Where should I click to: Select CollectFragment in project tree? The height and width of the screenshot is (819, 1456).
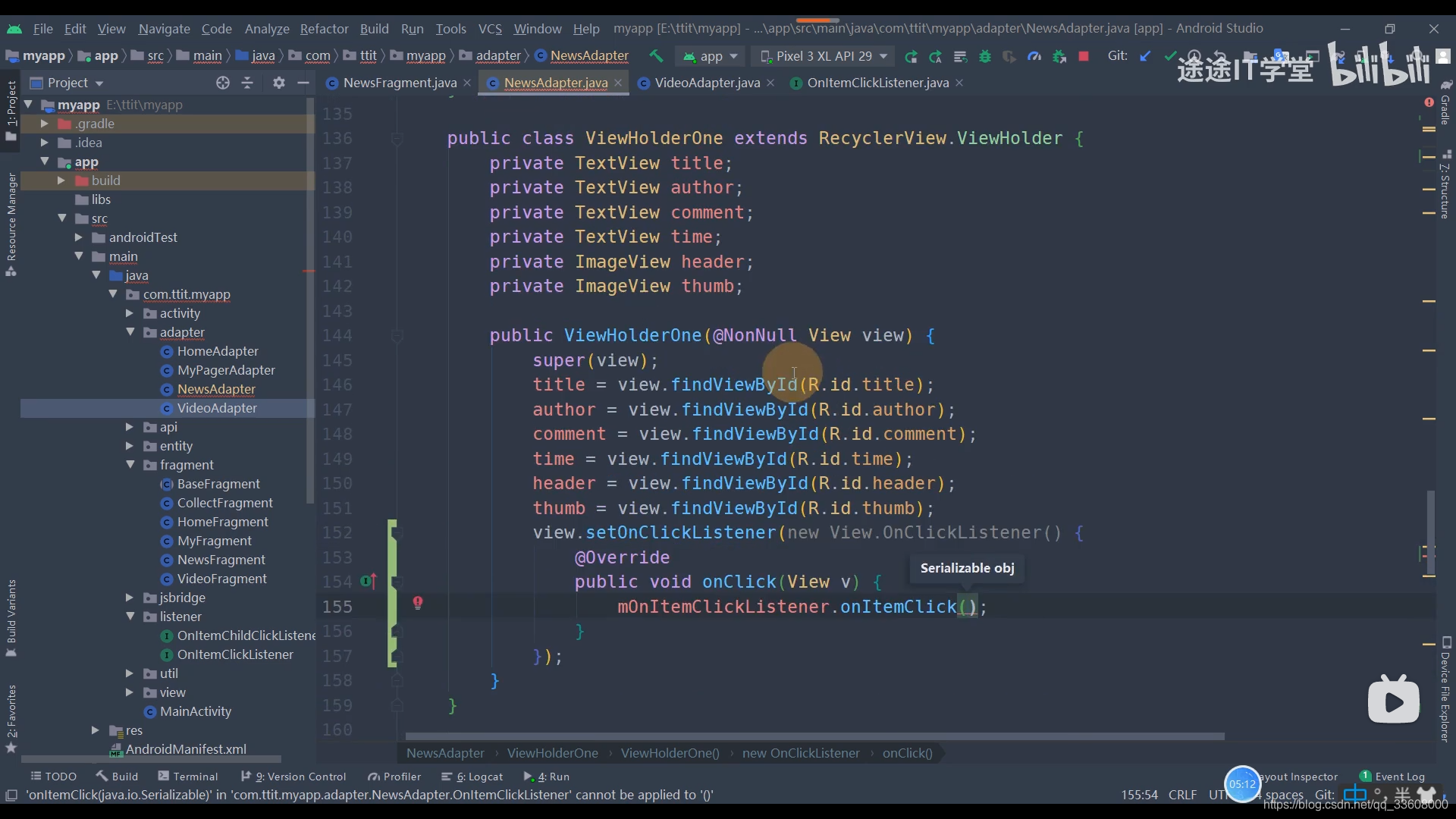(224, 503)
